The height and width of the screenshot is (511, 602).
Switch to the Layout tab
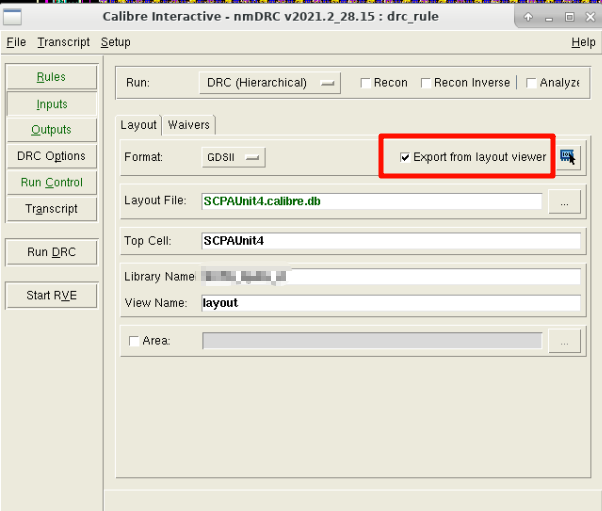pyautogui.click(x=139, y=125)
